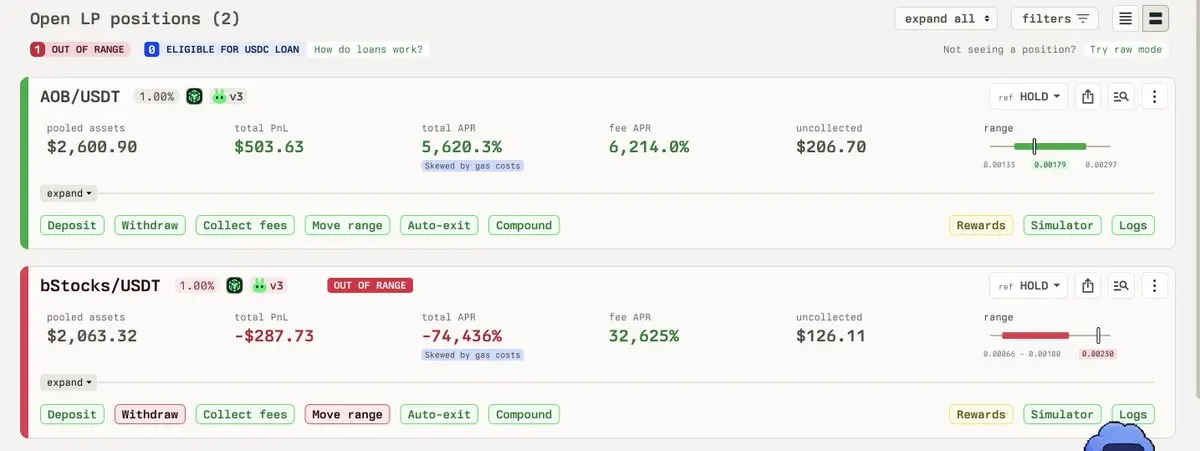Click share icon on AOB/USDT card
1200x451 pixels.
click(x=1088, y=97)
